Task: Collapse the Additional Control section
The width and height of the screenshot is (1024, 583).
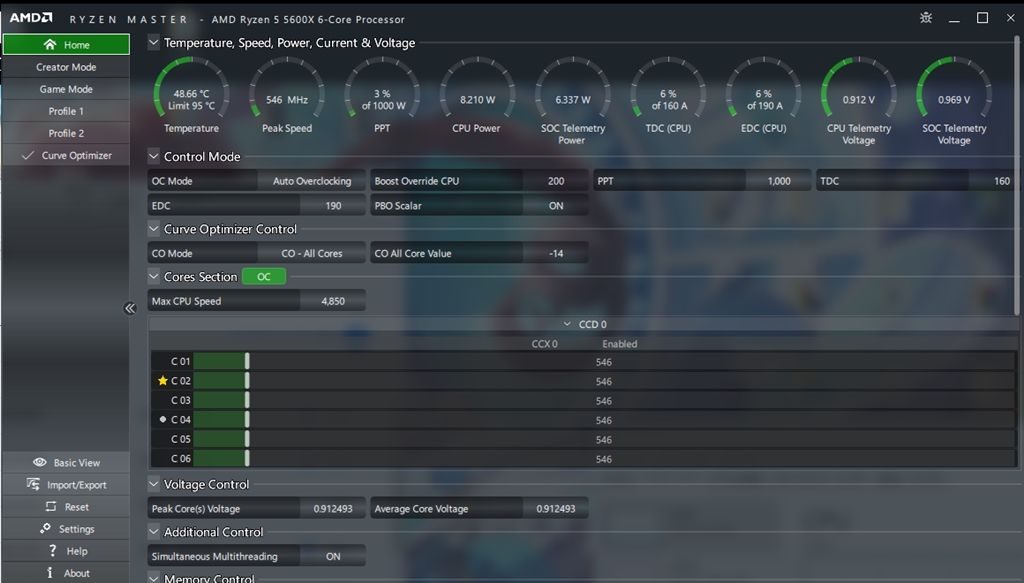Action: tap(153, 531)
